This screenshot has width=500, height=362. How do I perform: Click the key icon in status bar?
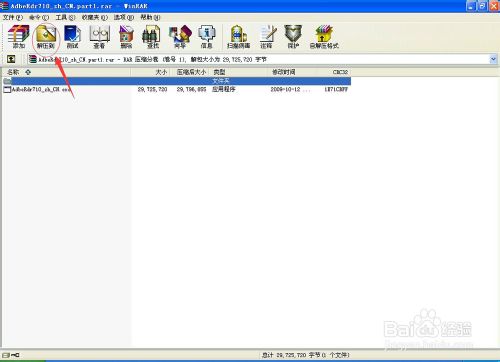15,355
